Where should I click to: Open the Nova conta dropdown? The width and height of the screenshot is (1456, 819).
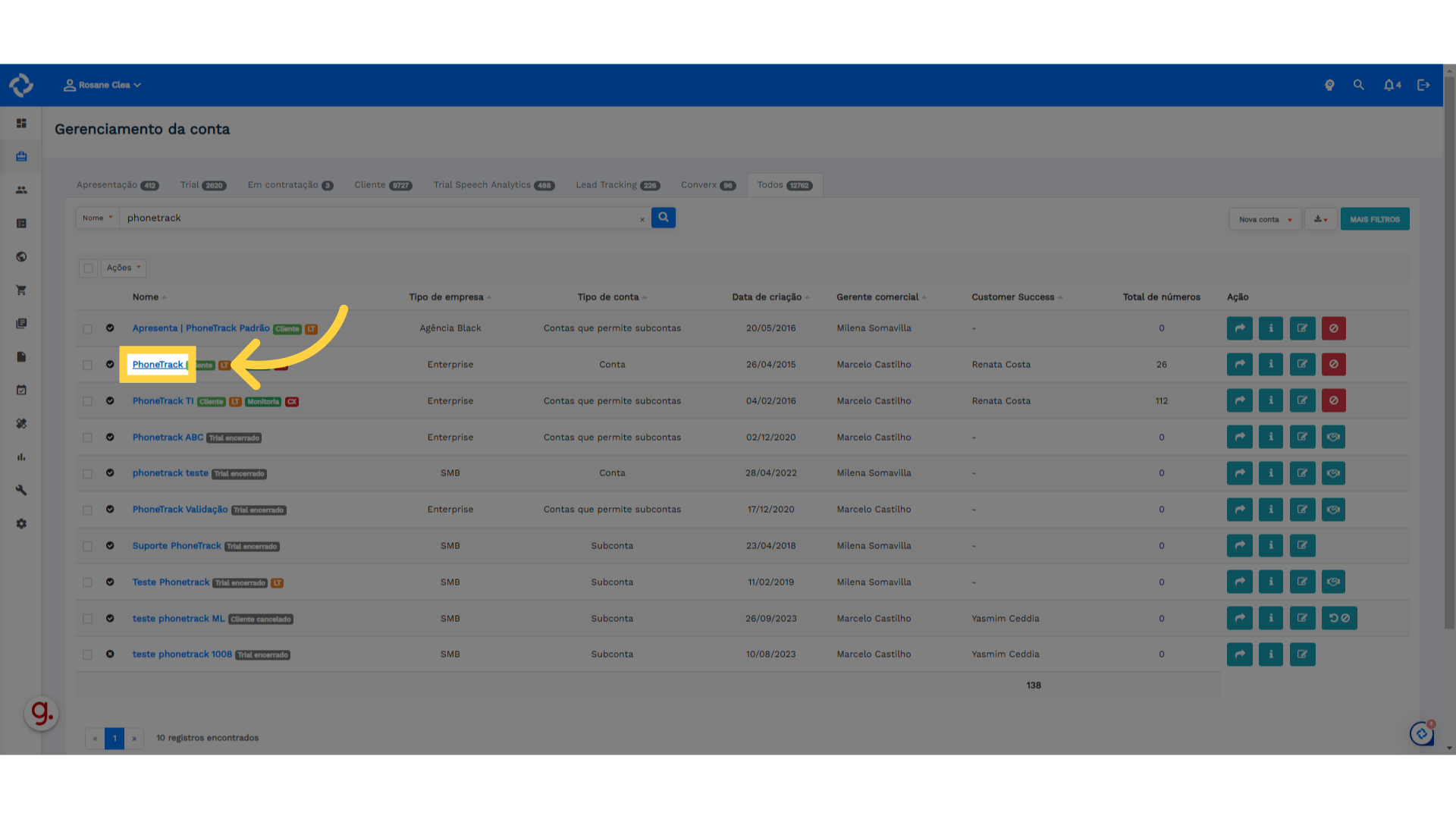coord(1265,219)
